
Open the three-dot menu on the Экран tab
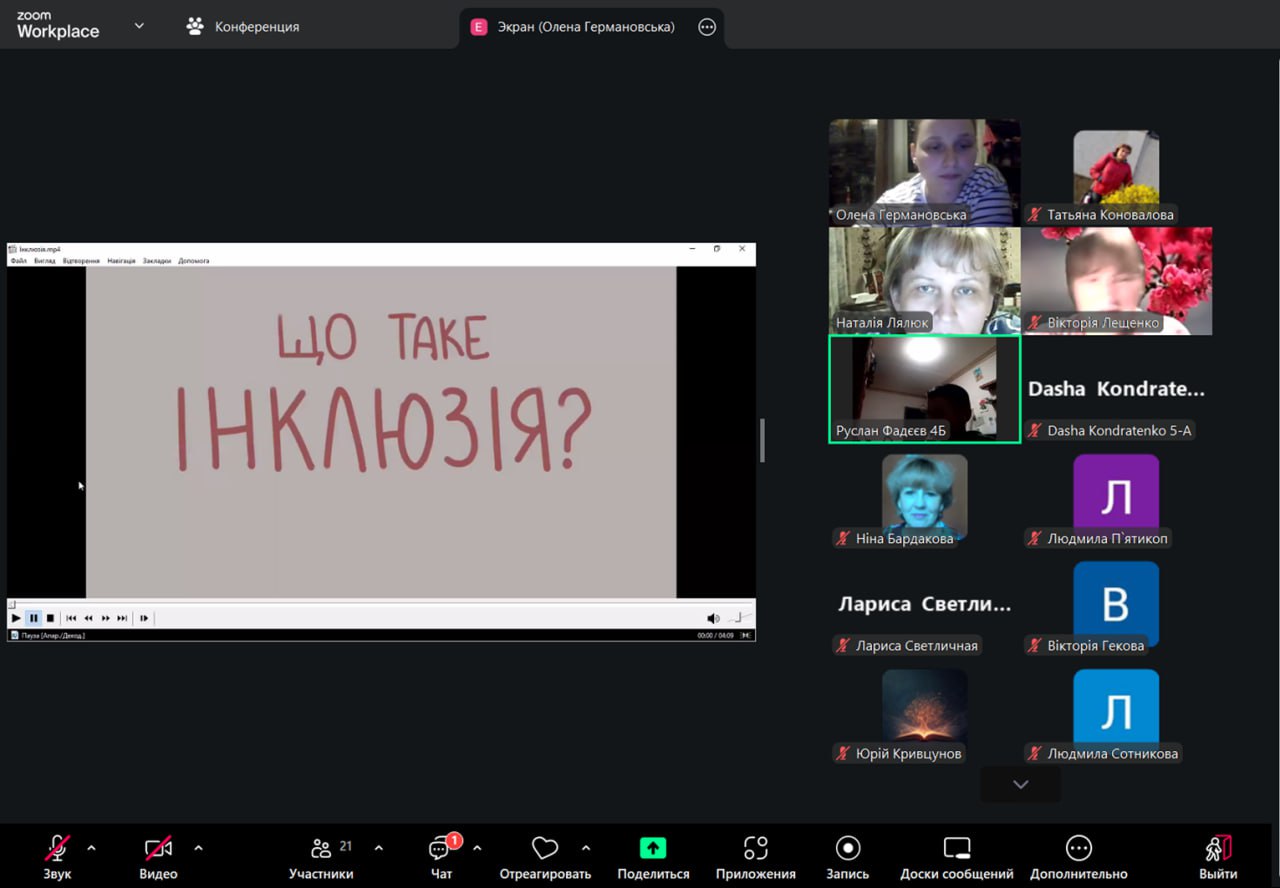point(707,27)
